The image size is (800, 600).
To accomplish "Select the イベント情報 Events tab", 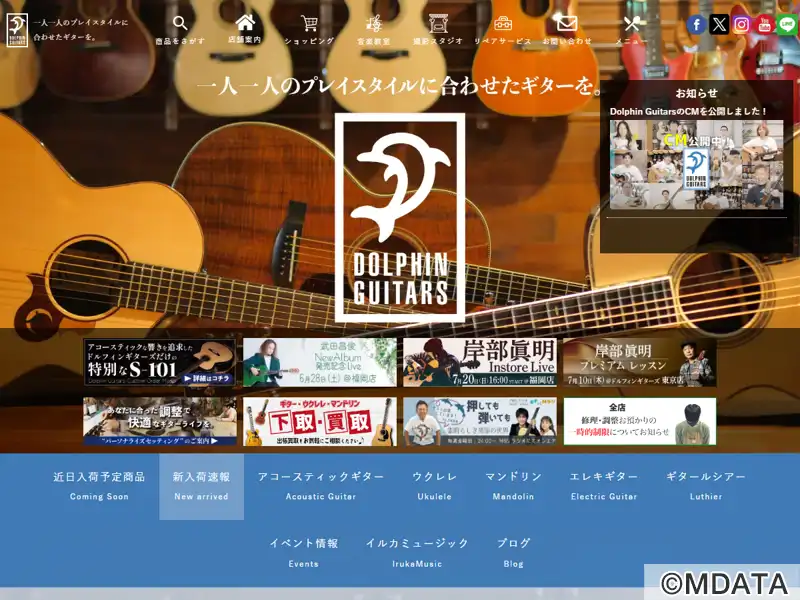I will click(304, 553).
